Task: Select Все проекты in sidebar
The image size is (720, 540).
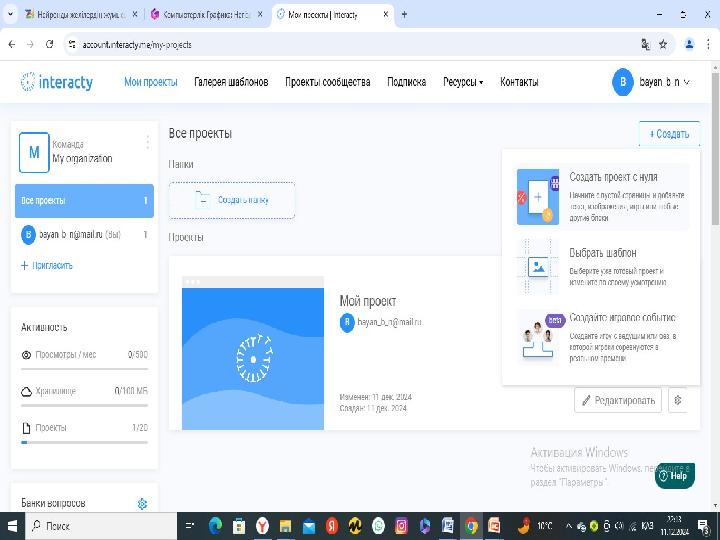Action: [84, 201]
